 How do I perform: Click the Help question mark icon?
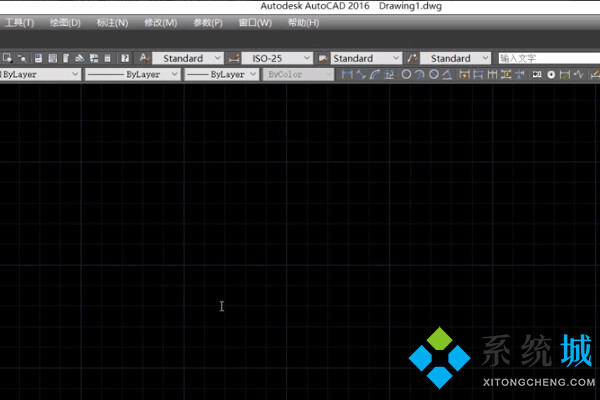click(x=125, y=59)
